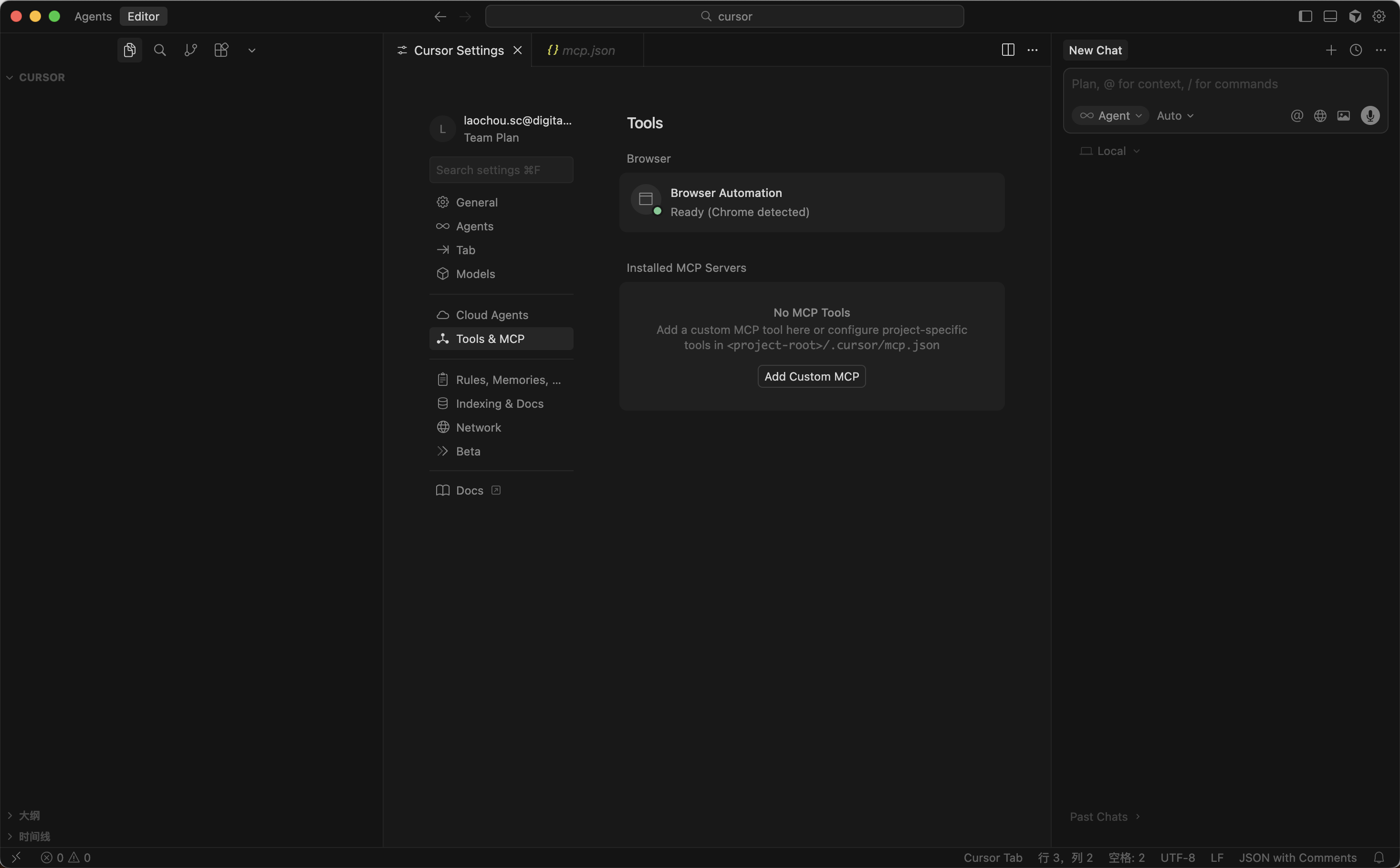Image resolution: width=1400 pixels, height=868 pixels.
Task: Click the Search settings input field
Action: [x=501, y=170]
